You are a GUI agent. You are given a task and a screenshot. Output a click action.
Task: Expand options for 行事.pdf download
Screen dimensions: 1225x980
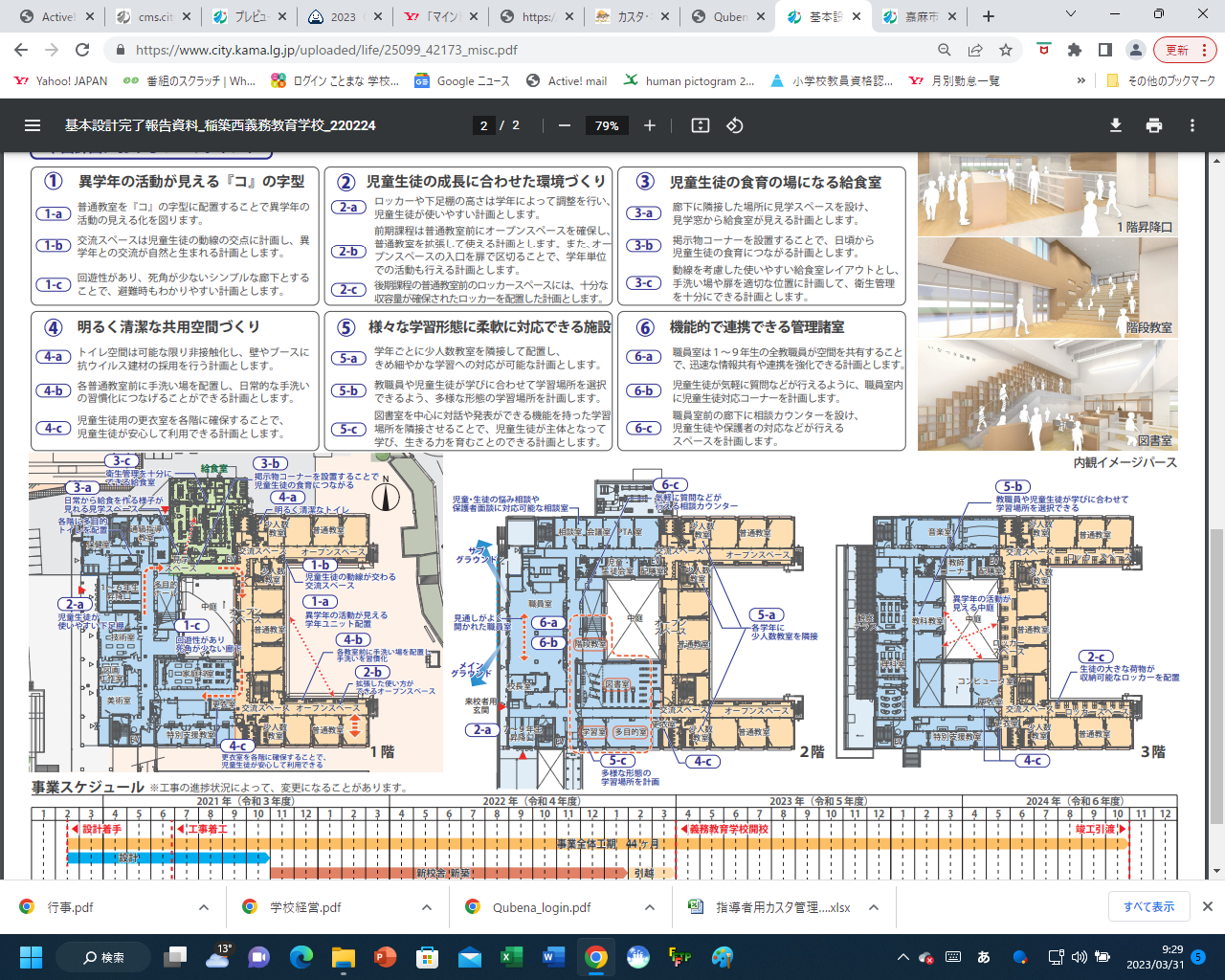click(204, 907)
